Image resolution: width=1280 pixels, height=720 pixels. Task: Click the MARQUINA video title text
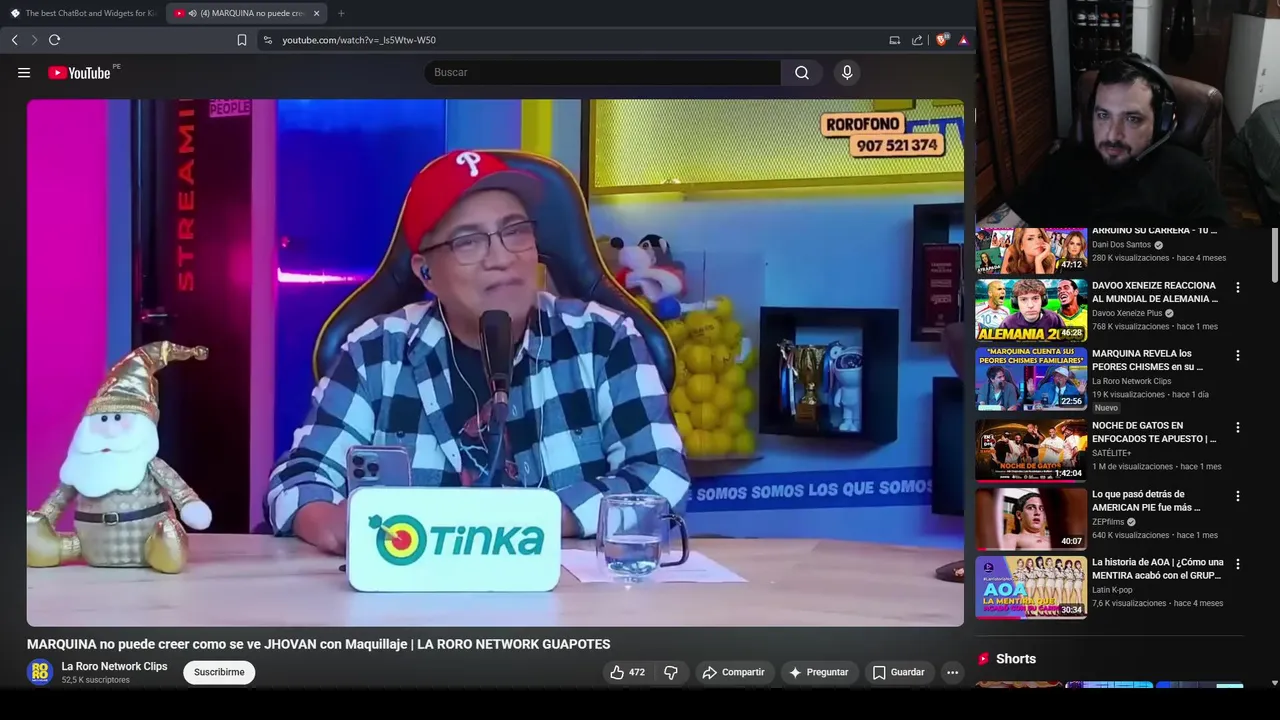pos(318,645)
